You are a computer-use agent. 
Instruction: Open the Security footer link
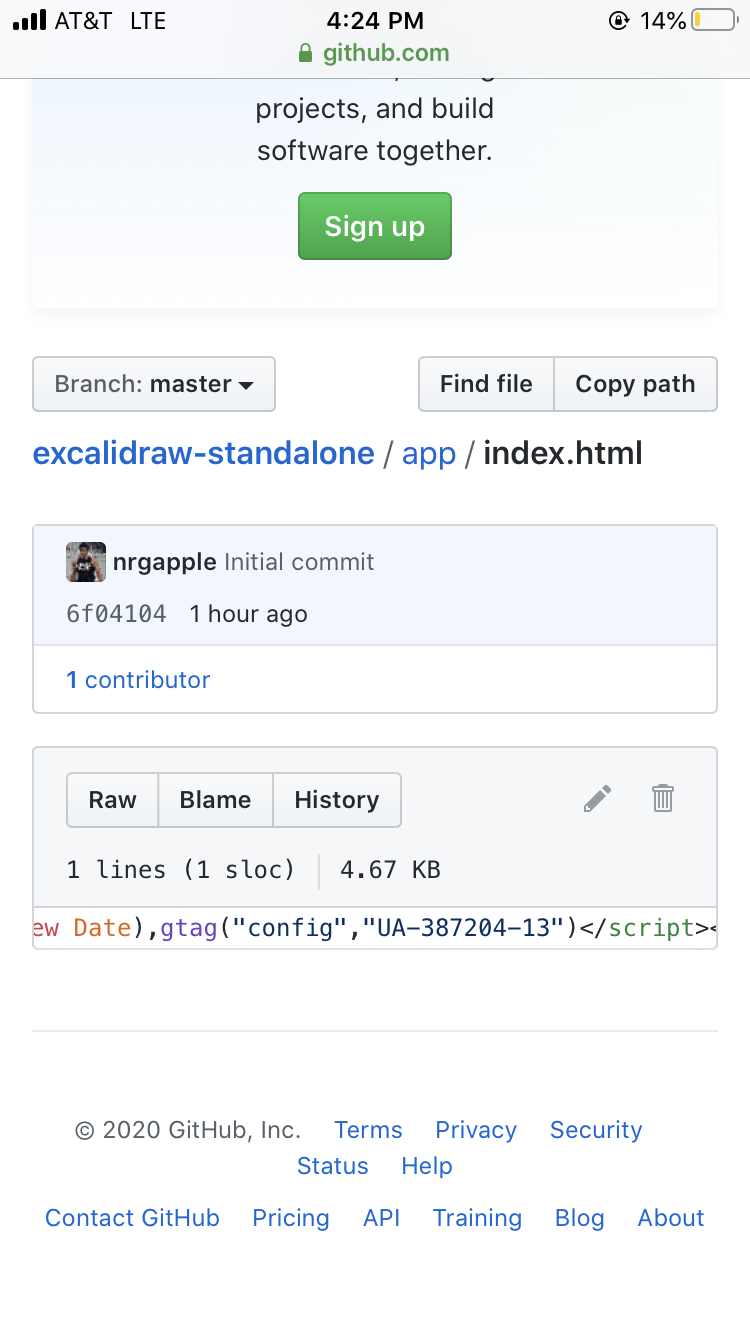tap(596, 1130)
